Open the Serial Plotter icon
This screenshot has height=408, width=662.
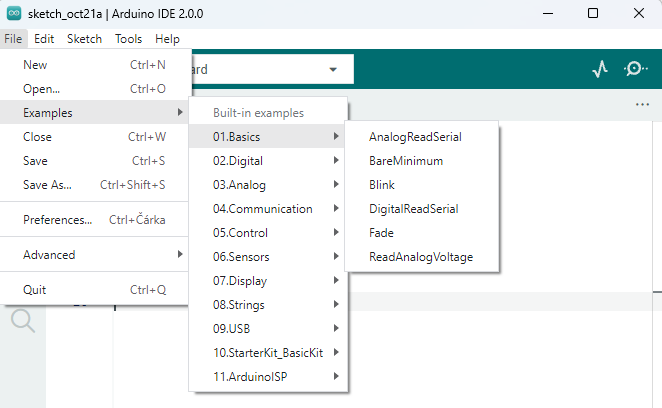(x=600, y=69)
